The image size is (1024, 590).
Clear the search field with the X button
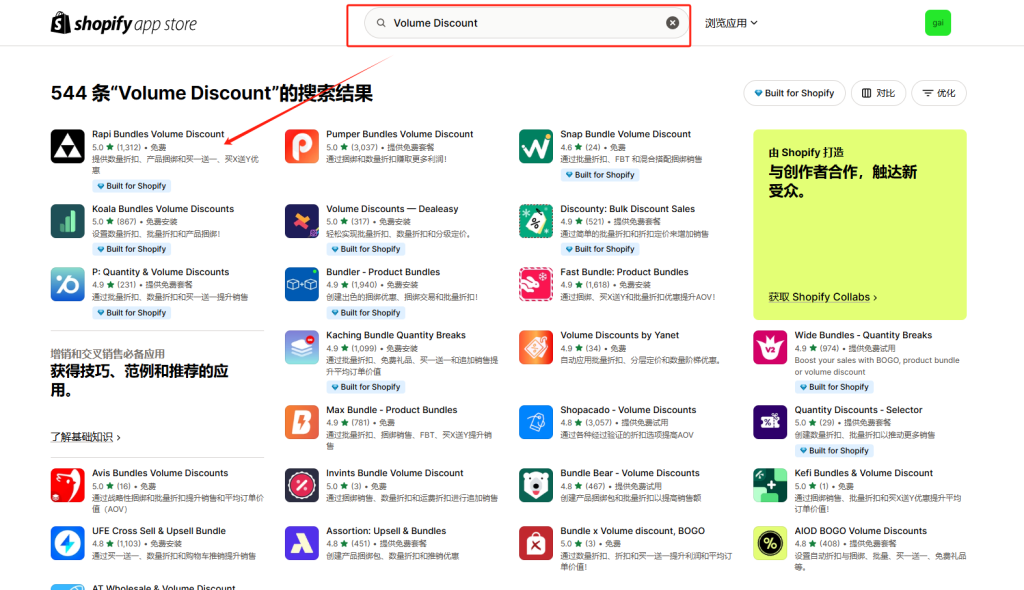672,22
